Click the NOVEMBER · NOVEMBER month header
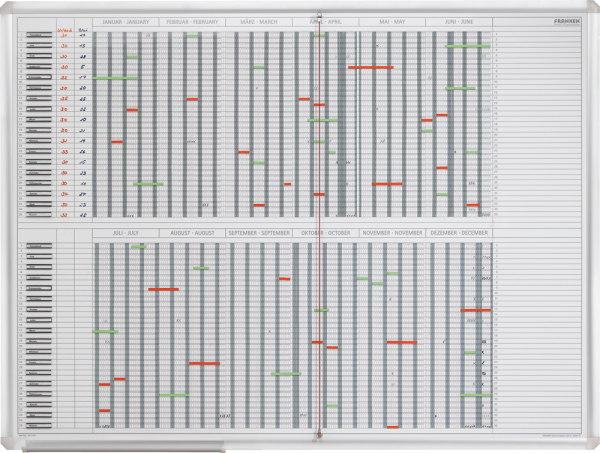Image resolution: width=600 pixels, height=453 pixels. click(x=392, y=233)
